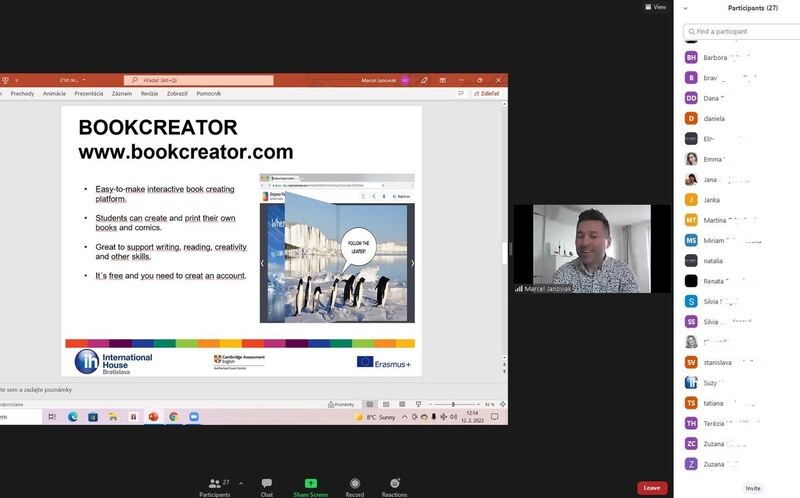Open the PowerPoint comments icon
Screen dimensions: 800x498
pos(461,94)
